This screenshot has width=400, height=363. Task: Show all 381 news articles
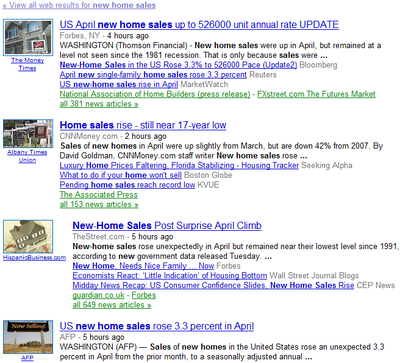[x=99, y=104]
